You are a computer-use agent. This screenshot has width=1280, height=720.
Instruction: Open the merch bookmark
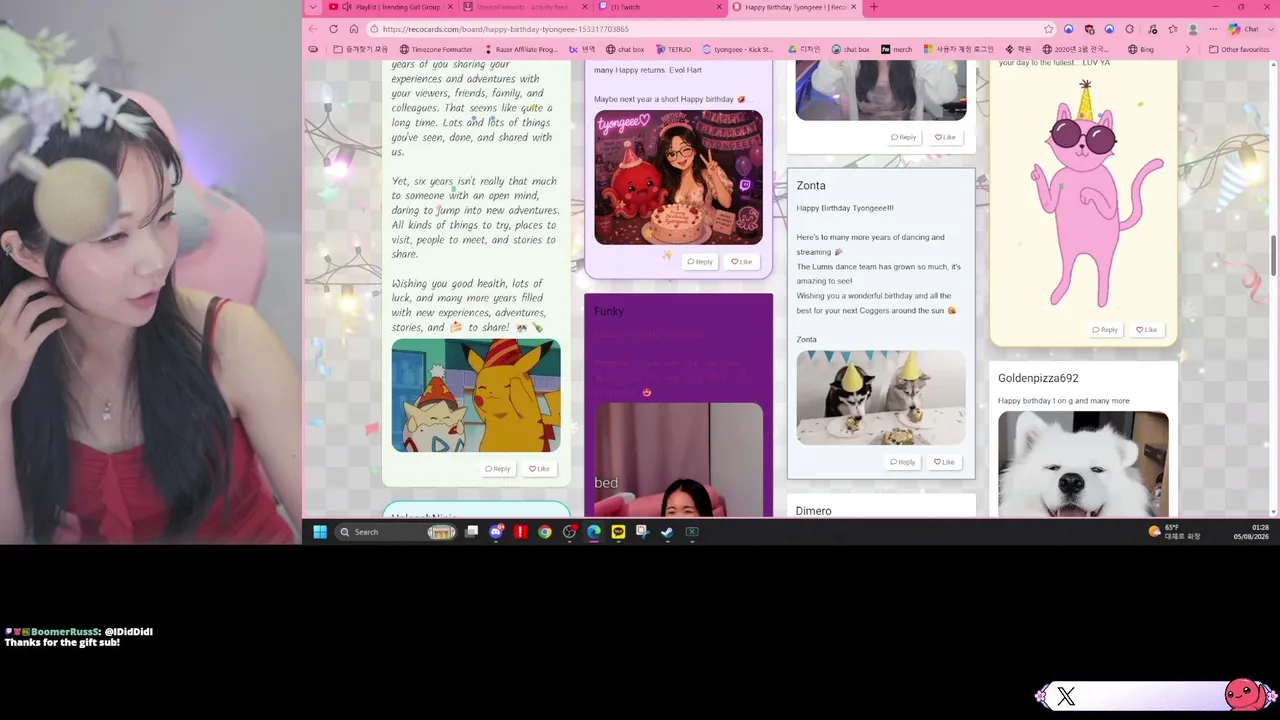(x=895, y=49)
